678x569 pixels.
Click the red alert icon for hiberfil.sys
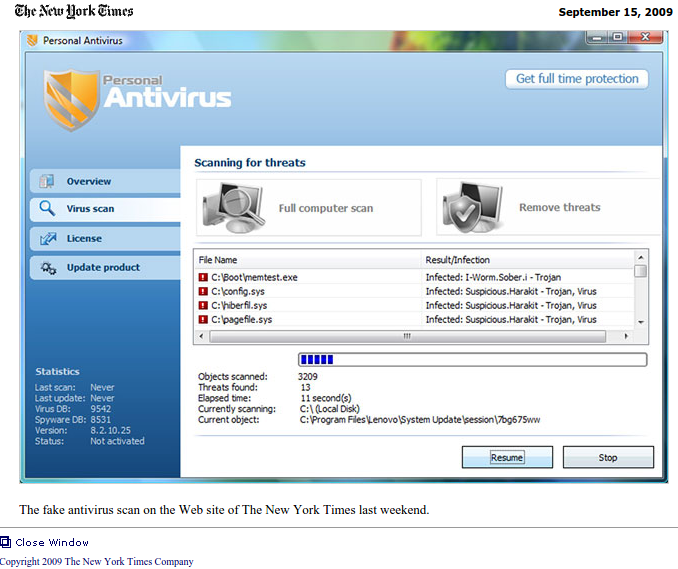pos(203,305)
